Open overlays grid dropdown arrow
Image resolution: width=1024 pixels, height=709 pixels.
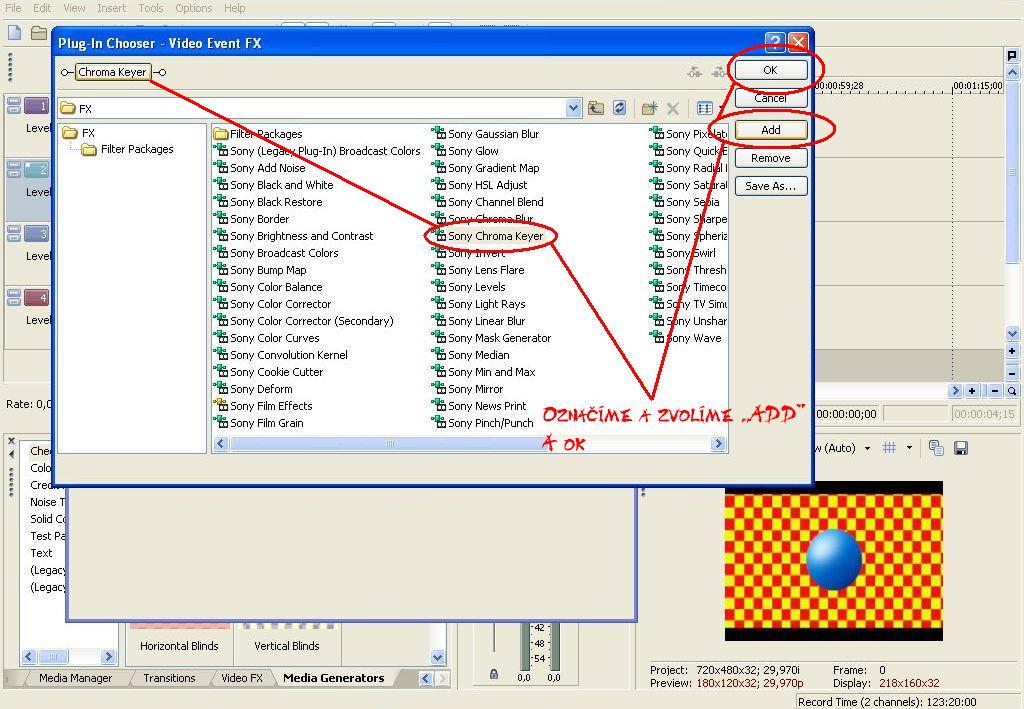click(x=908, y=448)
